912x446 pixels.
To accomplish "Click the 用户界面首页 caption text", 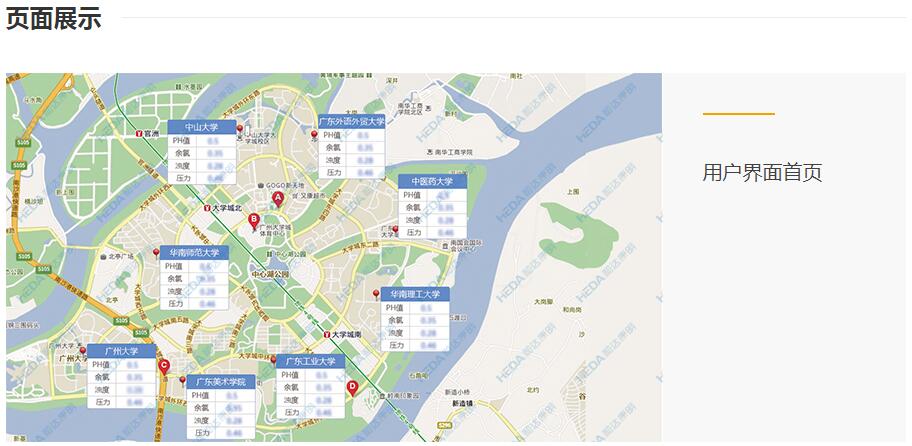I will (x=762, y=173).
